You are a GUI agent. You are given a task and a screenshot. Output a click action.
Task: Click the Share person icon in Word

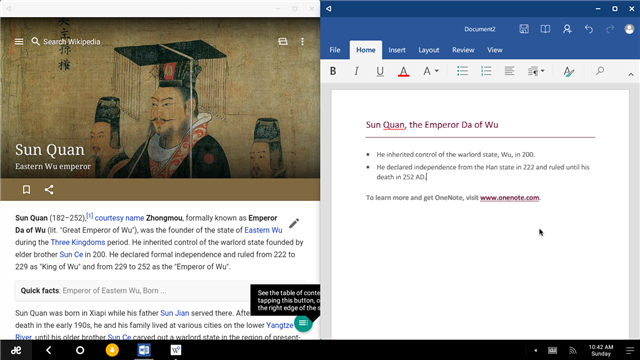(567, 29)
